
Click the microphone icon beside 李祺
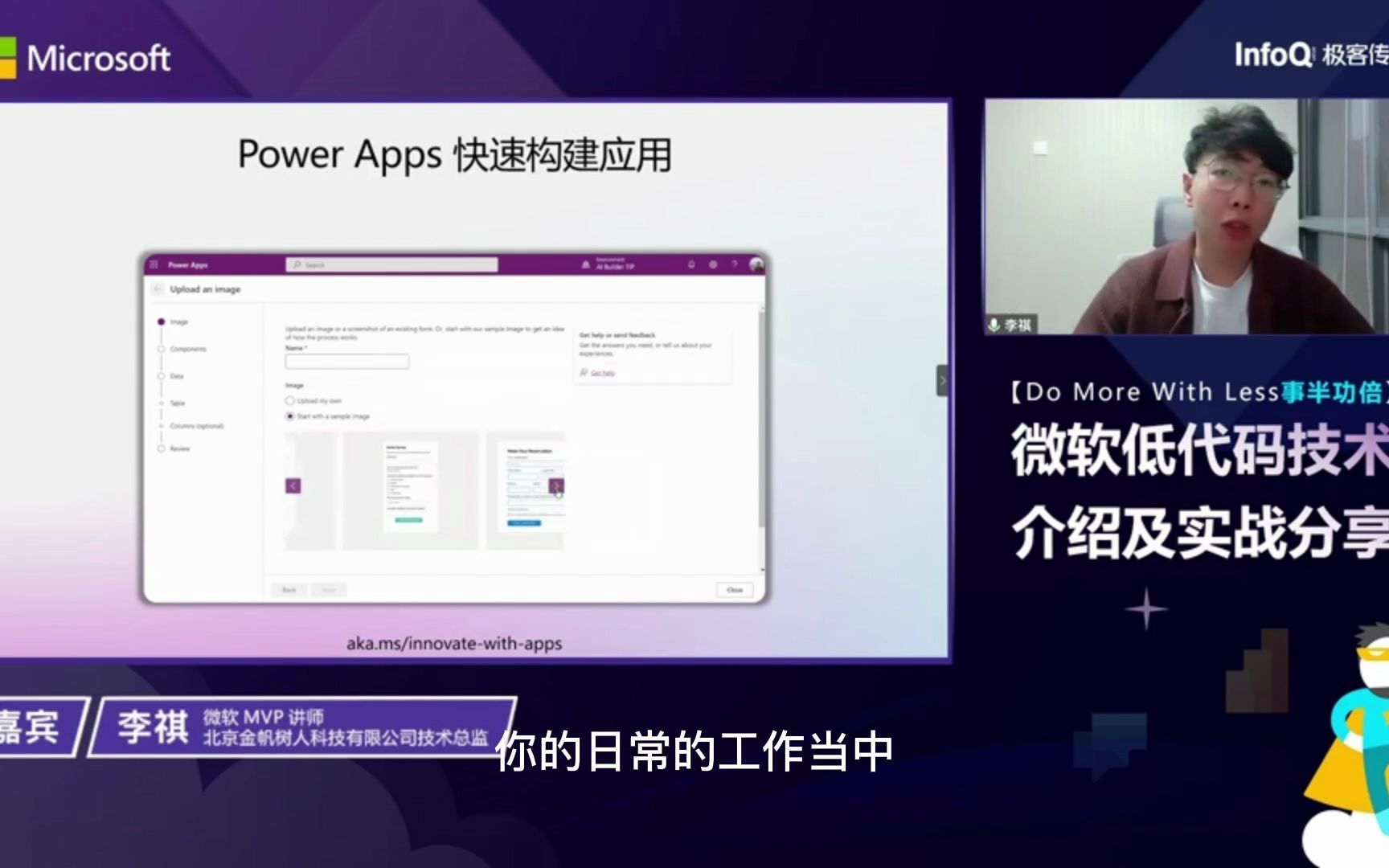pos(994,325)
